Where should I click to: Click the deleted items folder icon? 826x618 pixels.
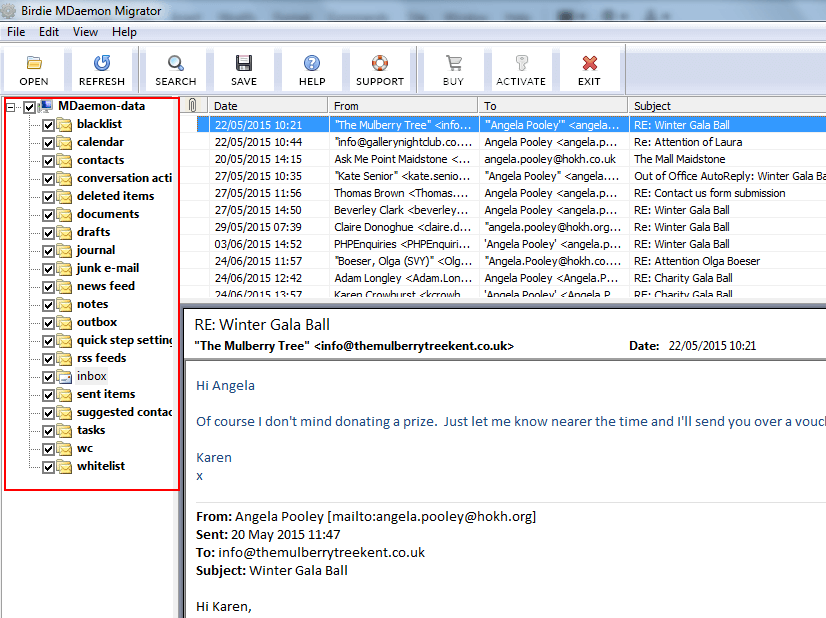(64, 197)
